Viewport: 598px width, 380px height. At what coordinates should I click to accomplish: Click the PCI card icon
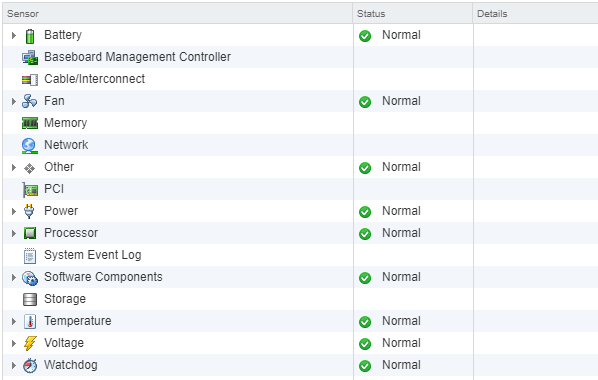pos(30,190)
